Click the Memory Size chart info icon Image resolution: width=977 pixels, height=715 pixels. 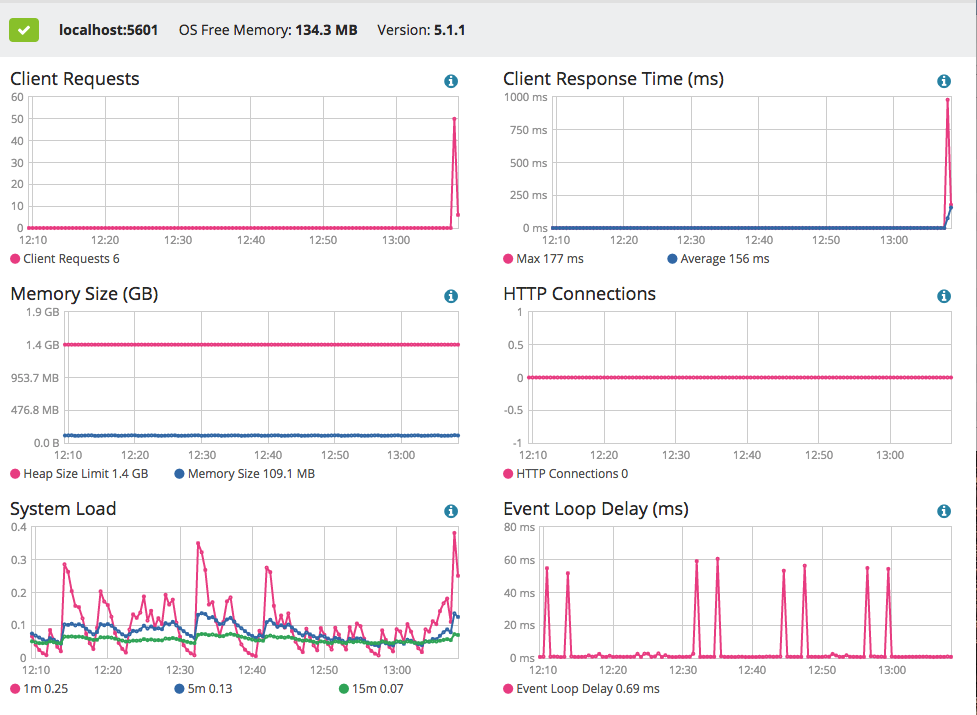[451, 296]
